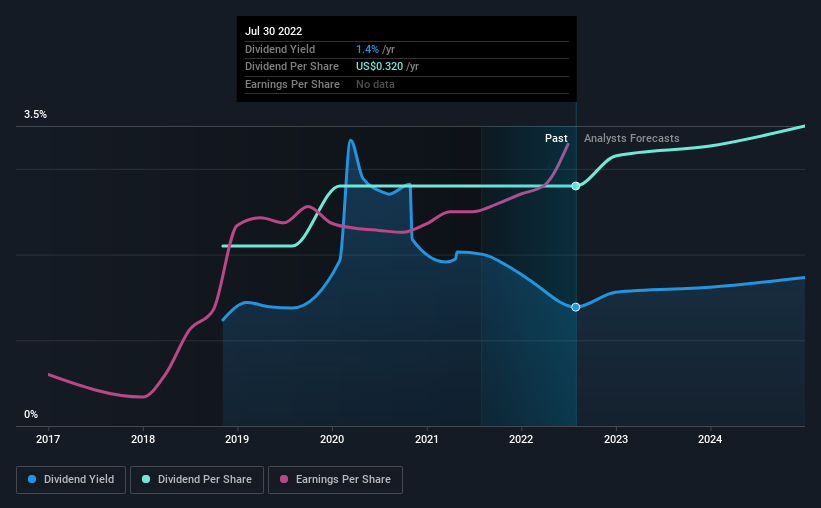Image resolution: width=821 pixels, height=508 pixels.
Task: Click the Analysts Forecasts label
Action: (631, 138)
